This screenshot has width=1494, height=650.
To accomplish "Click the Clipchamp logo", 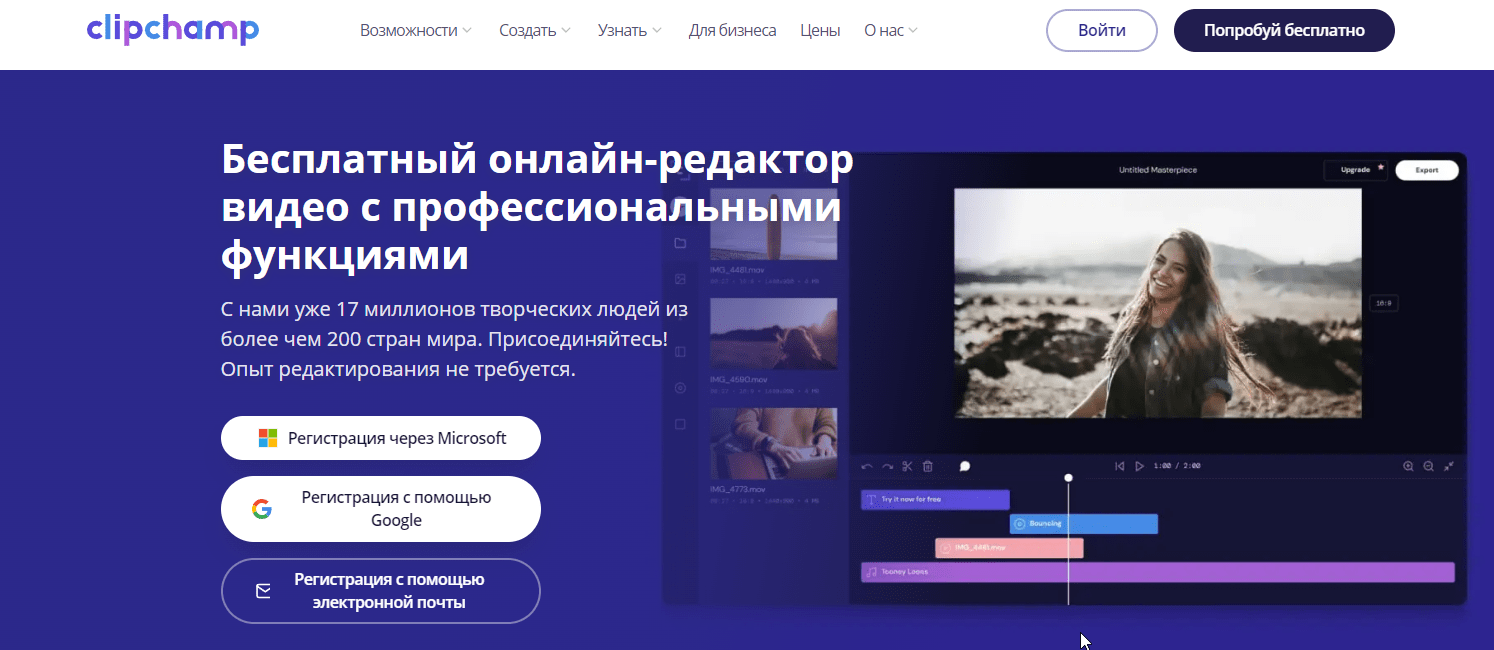I will tap(172, 30).
